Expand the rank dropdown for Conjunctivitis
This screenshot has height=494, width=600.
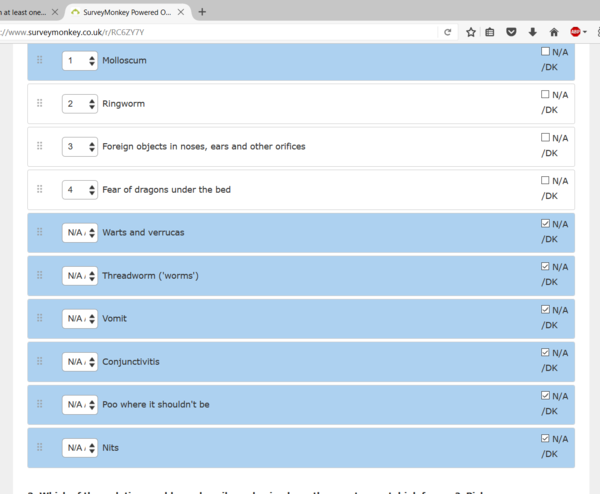pos(79,362)
